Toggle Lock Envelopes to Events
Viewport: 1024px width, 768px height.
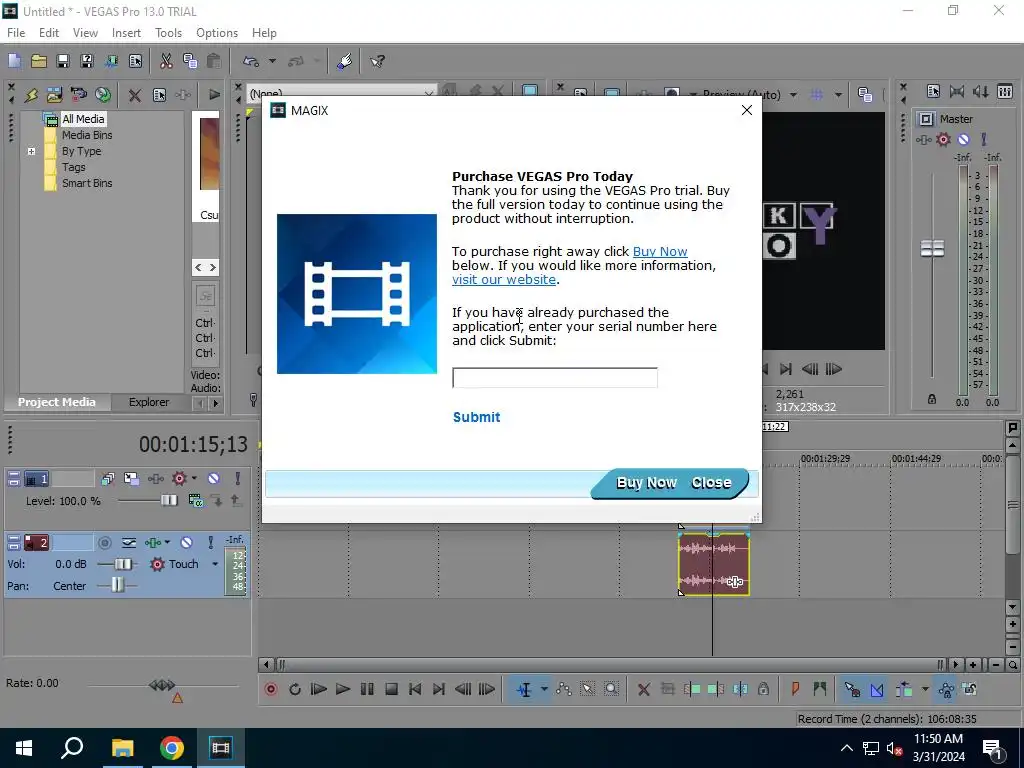coord(946,689)
